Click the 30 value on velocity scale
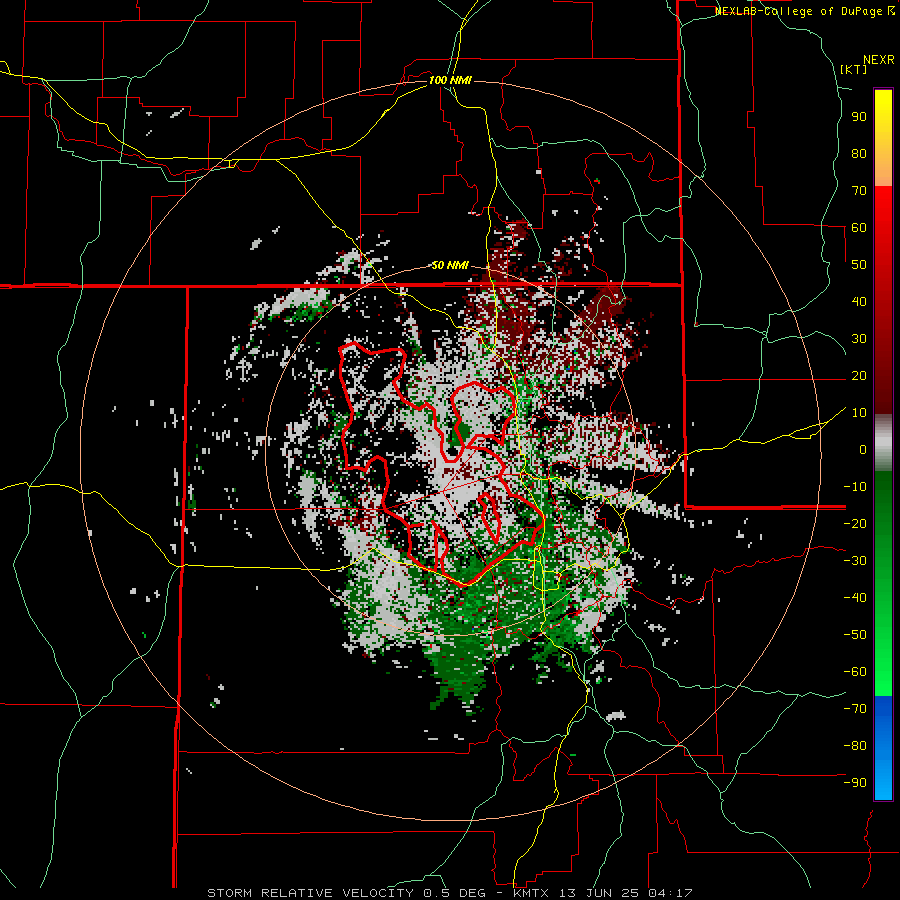900x900 pixels. pos(859,339)
